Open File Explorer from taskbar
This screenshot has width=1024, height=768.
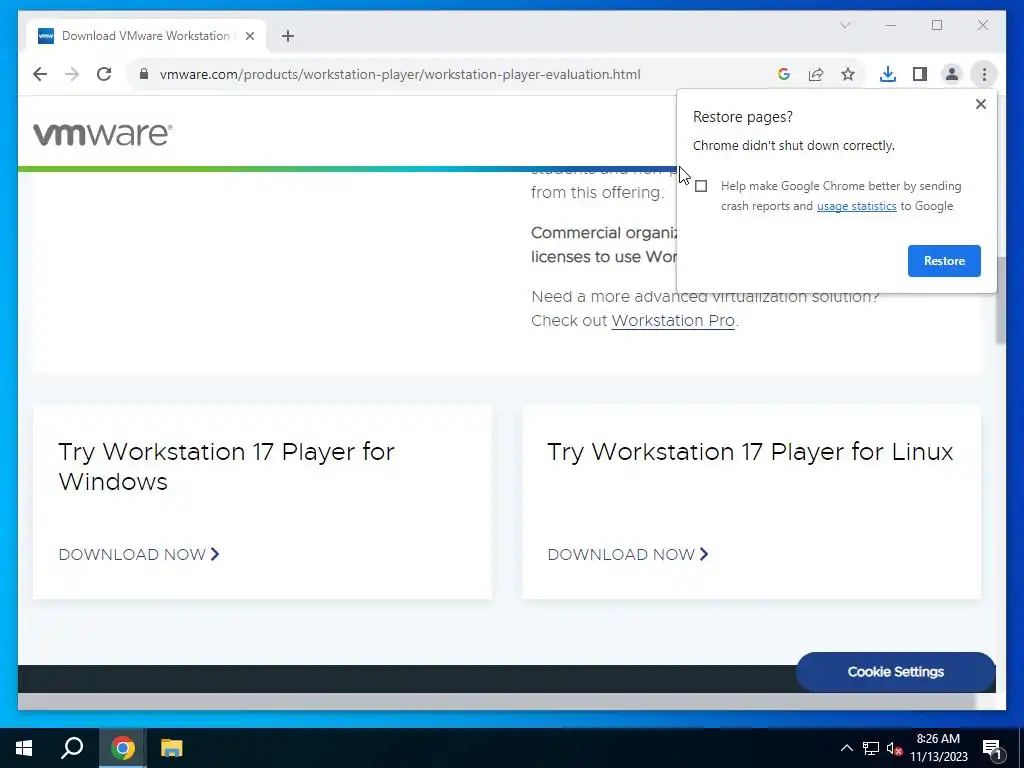[171, 748]
